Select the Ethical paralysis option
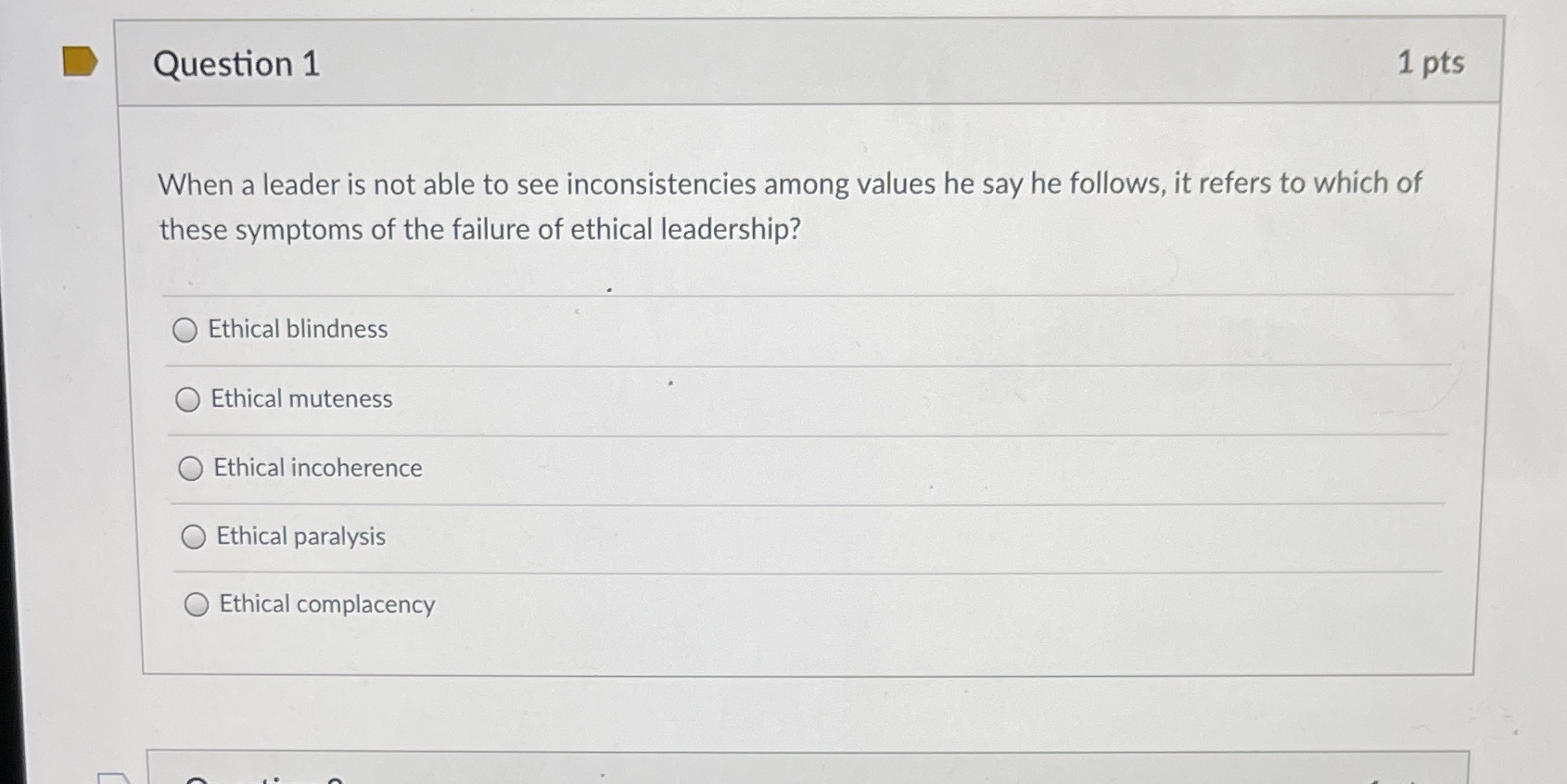 click(x=194, y=536)
